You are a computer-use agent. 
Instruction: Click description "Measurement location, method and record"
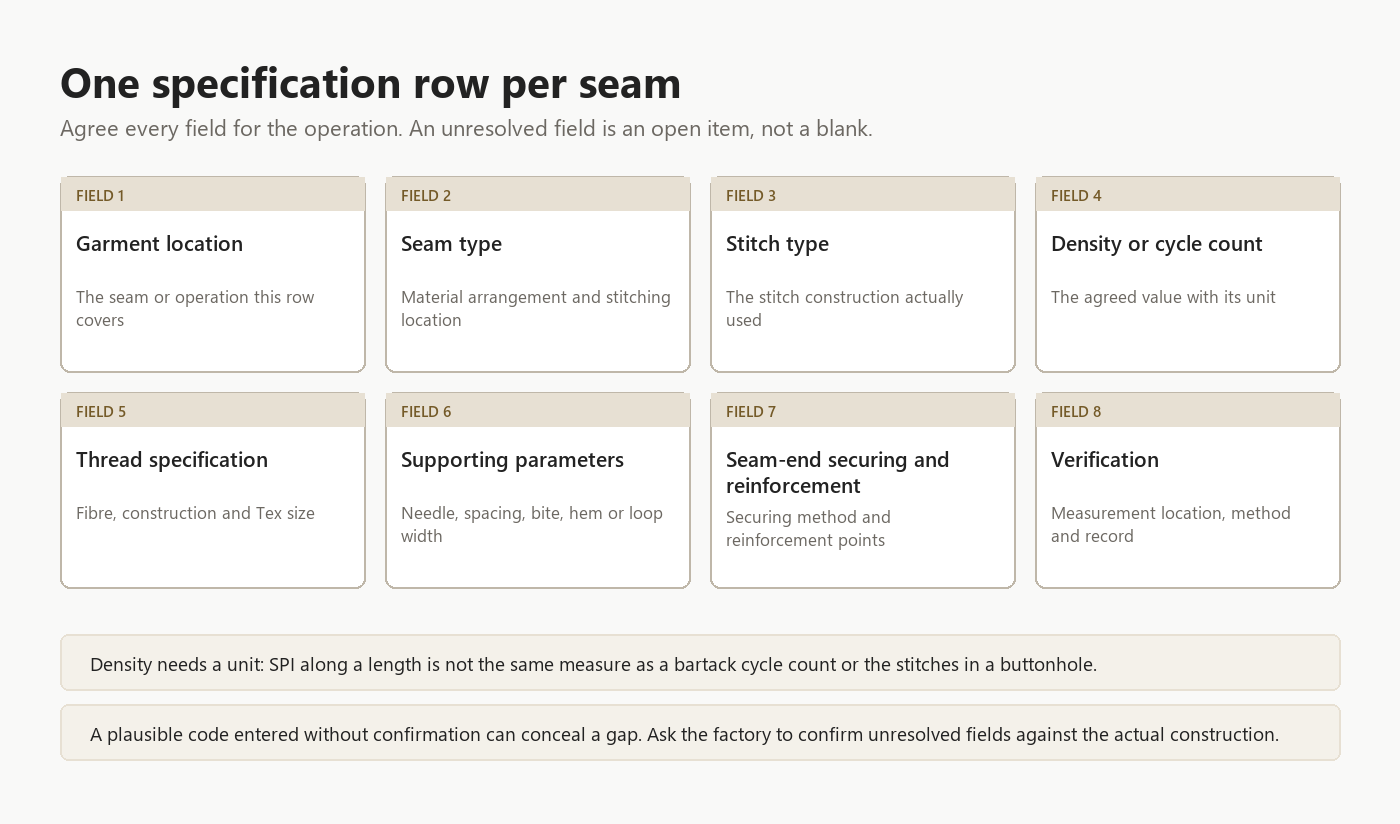click(1171, 525)
